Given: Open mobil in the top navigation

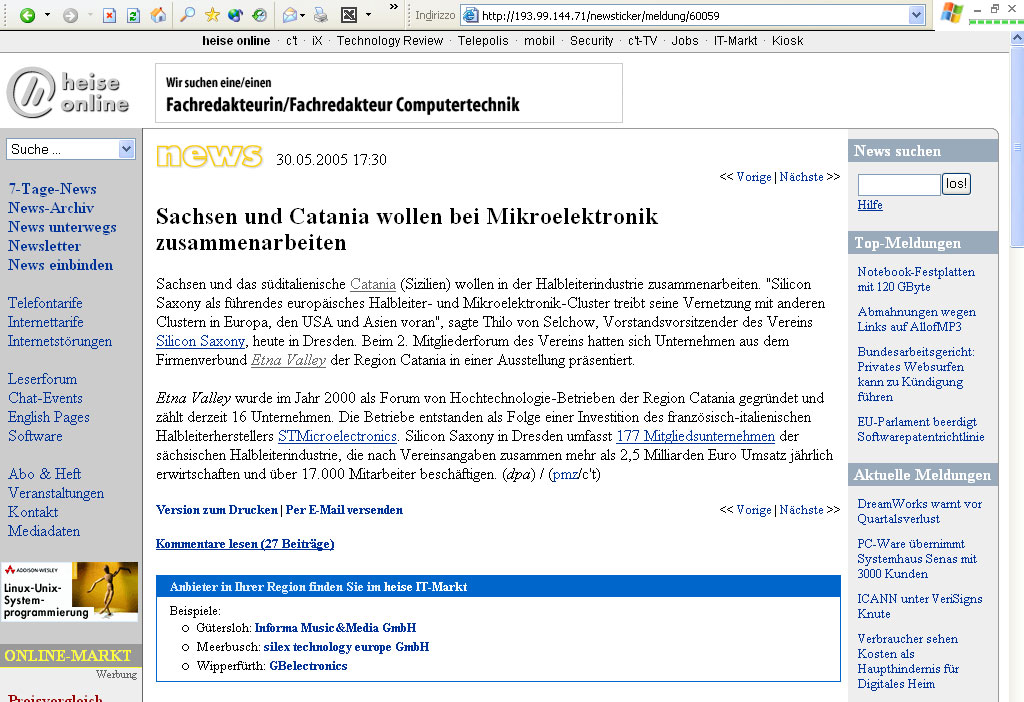Looking at the screenshot, I should click(539, 40).
